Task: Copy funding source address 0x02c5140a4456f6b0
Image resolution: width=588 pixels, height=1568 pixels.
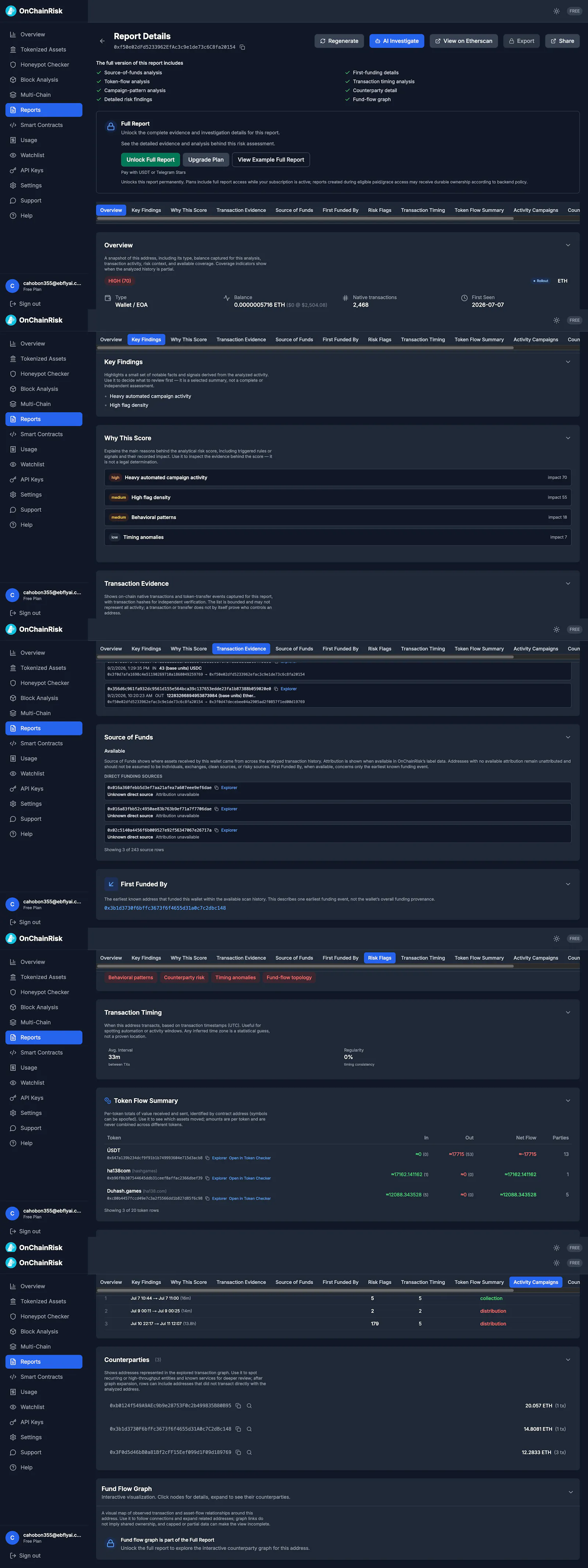Action: (216, 830)
